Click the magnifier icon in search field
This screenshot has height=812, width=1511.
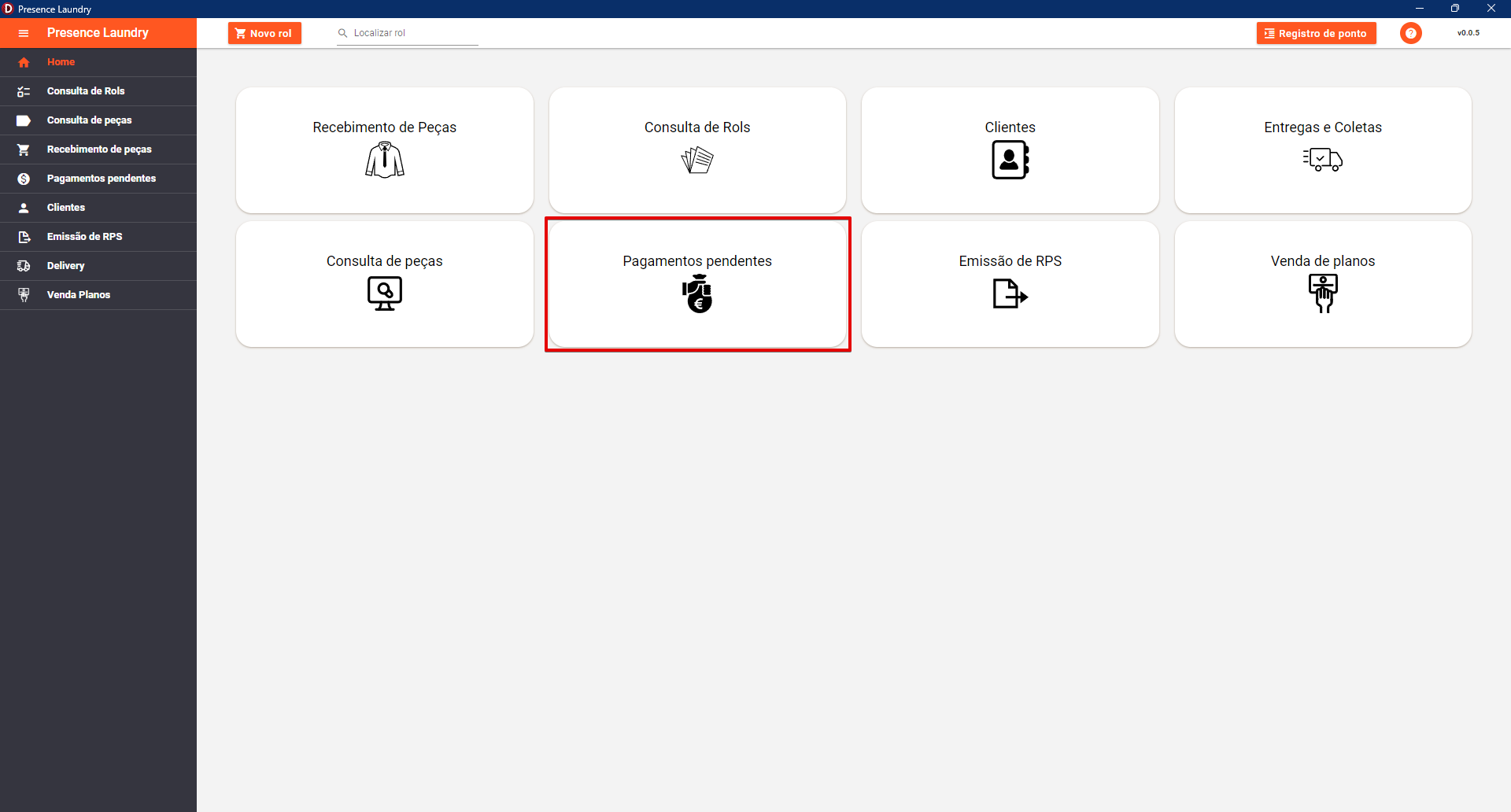pyautogui.click(x=342, y=33)
